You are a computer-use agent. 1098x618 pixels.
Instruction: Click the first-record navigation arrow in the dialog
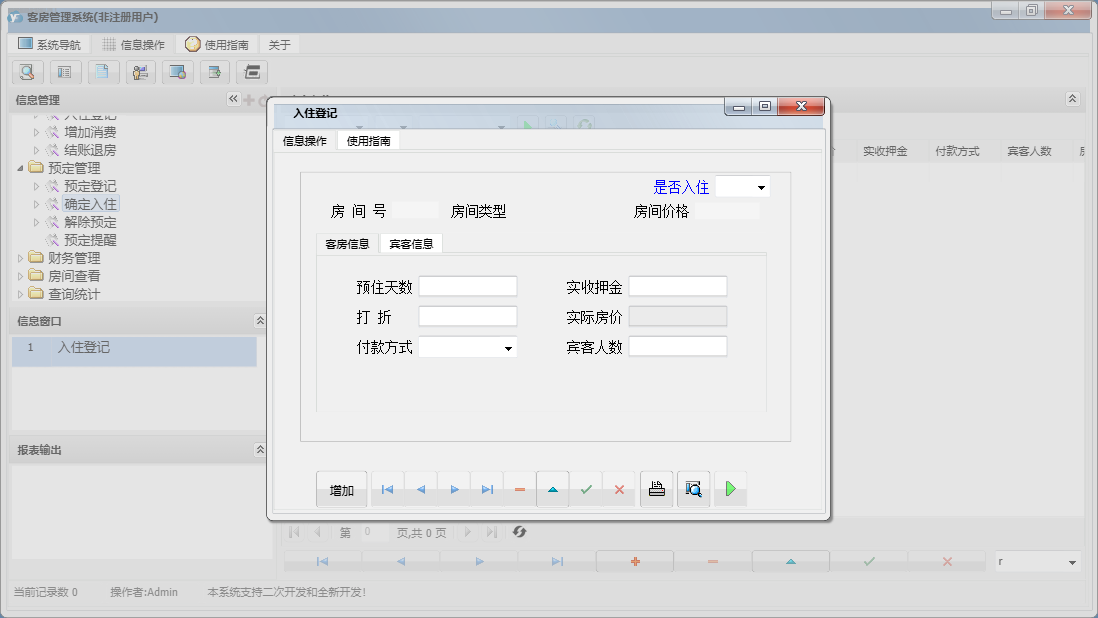(387, 489)
